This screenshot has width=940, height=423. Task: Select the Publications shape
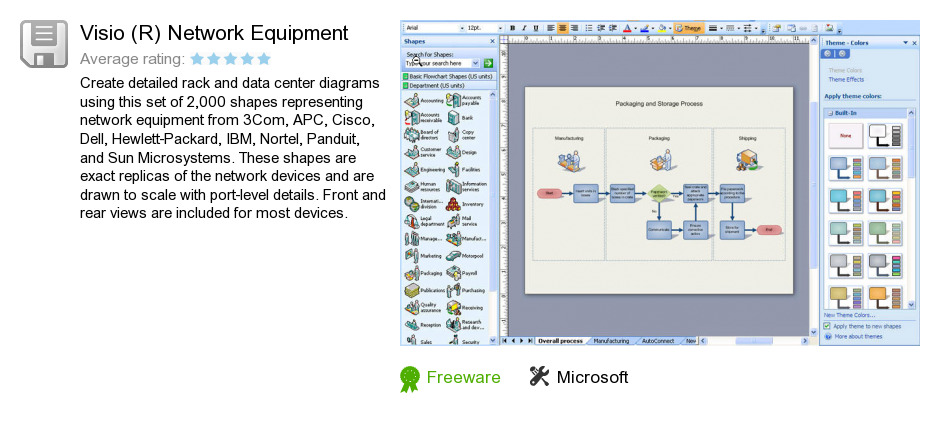pos(424,291)
